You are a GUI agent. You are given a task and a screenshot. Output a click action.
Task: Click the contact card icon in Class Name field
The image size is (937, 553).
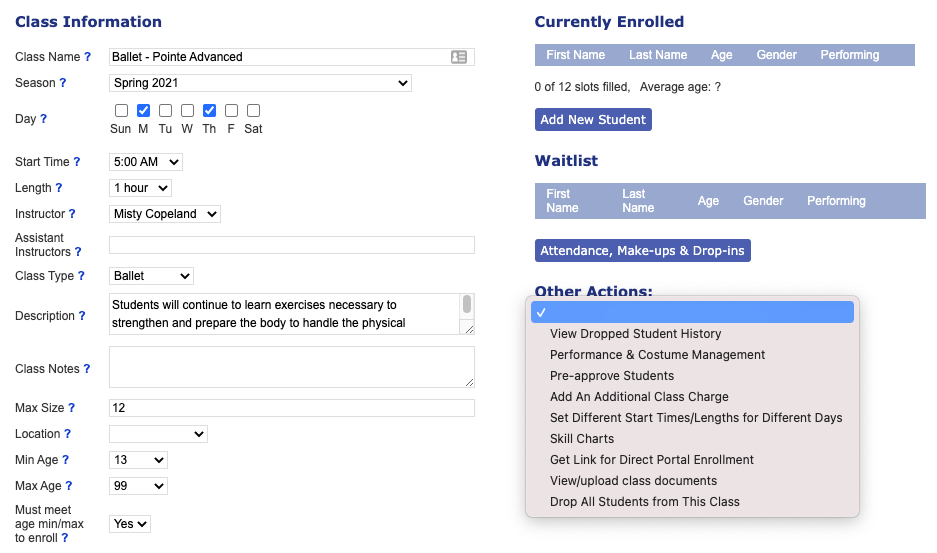(459, 57)
